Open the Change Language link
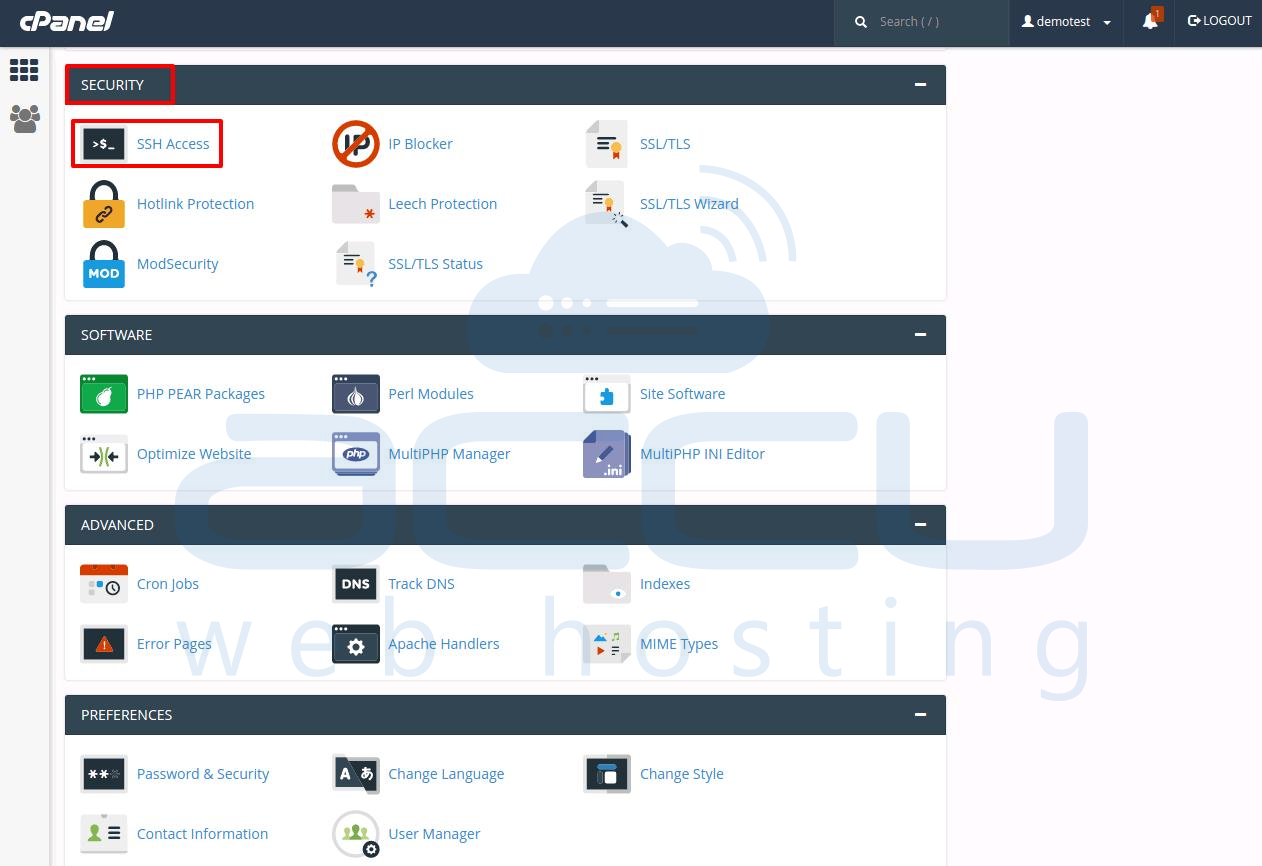 446,774
